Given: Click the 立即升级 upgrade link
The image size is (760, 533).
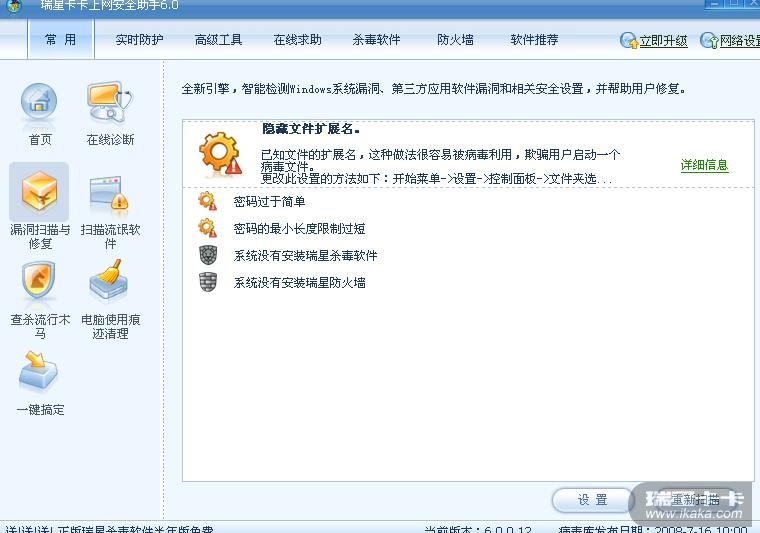Looking at the screenshot, I should (x=663, y=41).
